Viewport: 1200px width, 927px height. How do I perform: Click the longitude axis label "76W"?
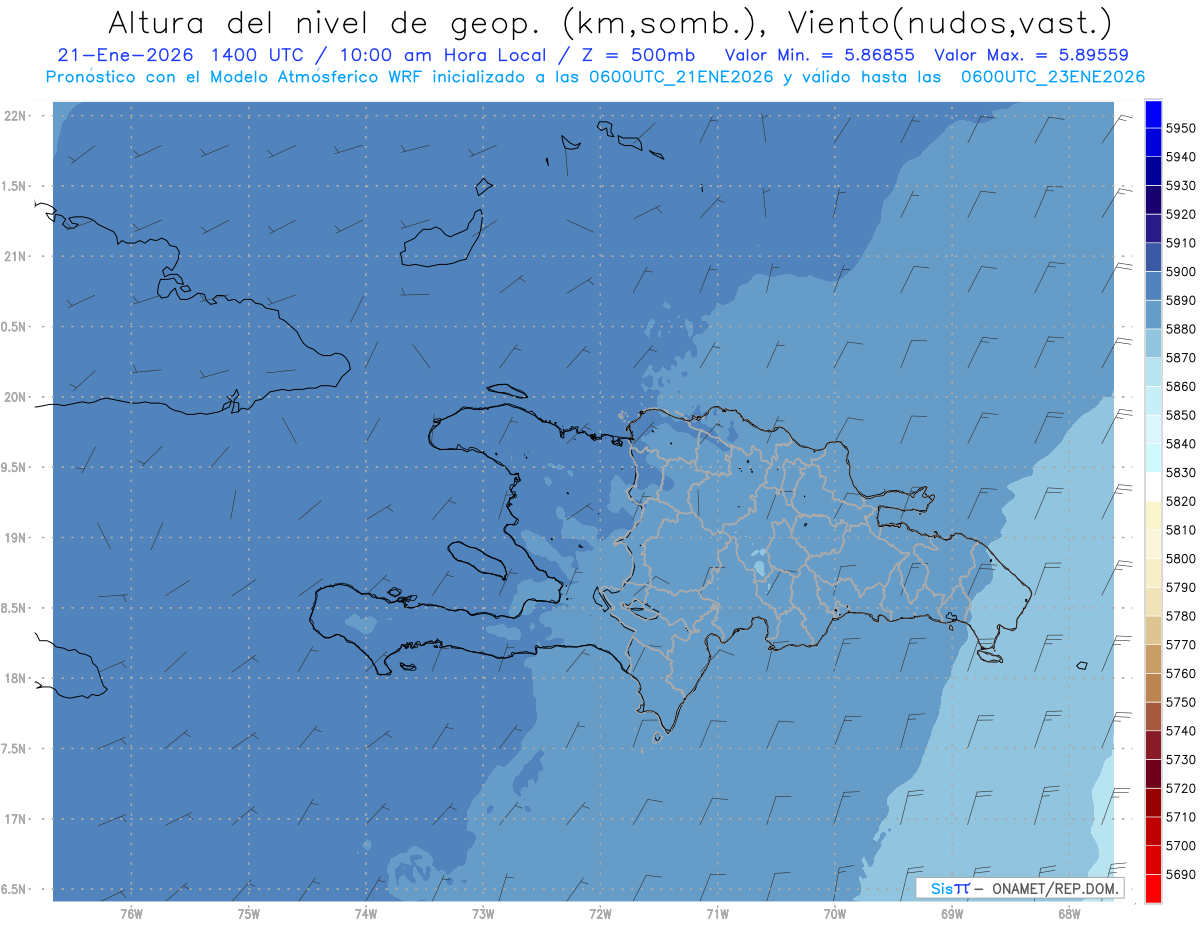[x=131, y=914]
